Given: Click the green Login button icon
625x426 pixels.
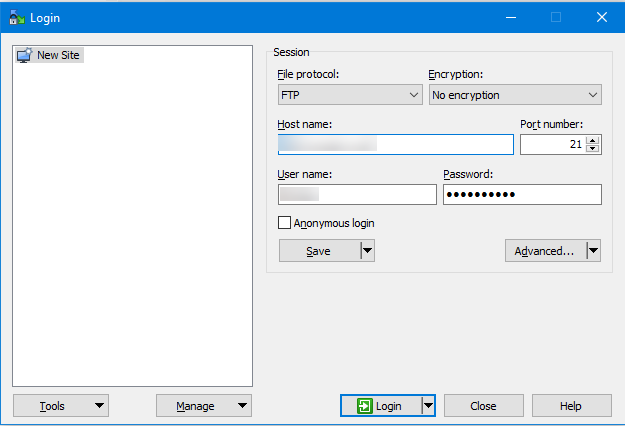Looking at the screenshot, I should [x=365, y=405].
